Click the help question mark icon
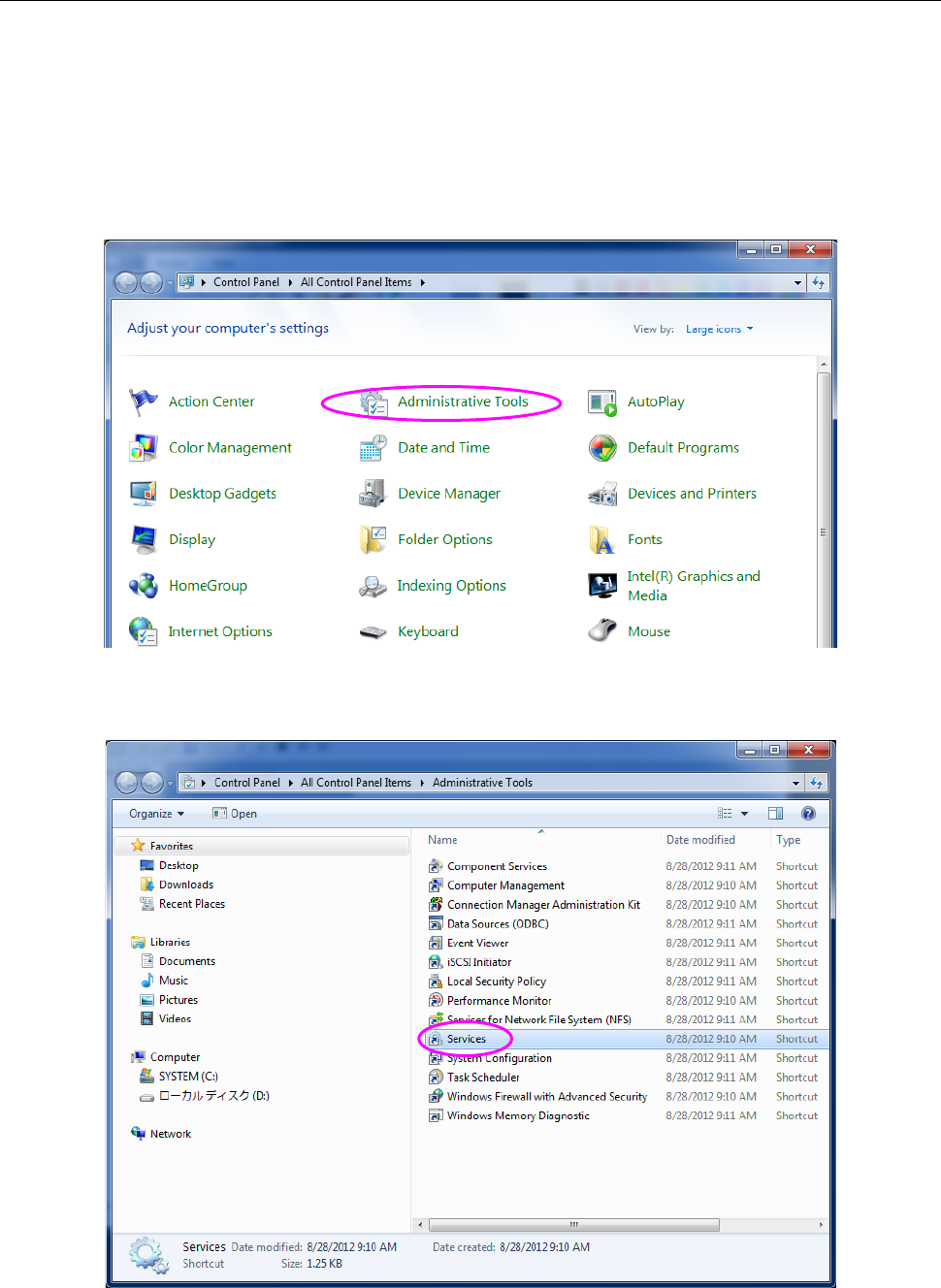Image resolution: width=941 pixels, height=1288 pixels. (x=808, y=814)
